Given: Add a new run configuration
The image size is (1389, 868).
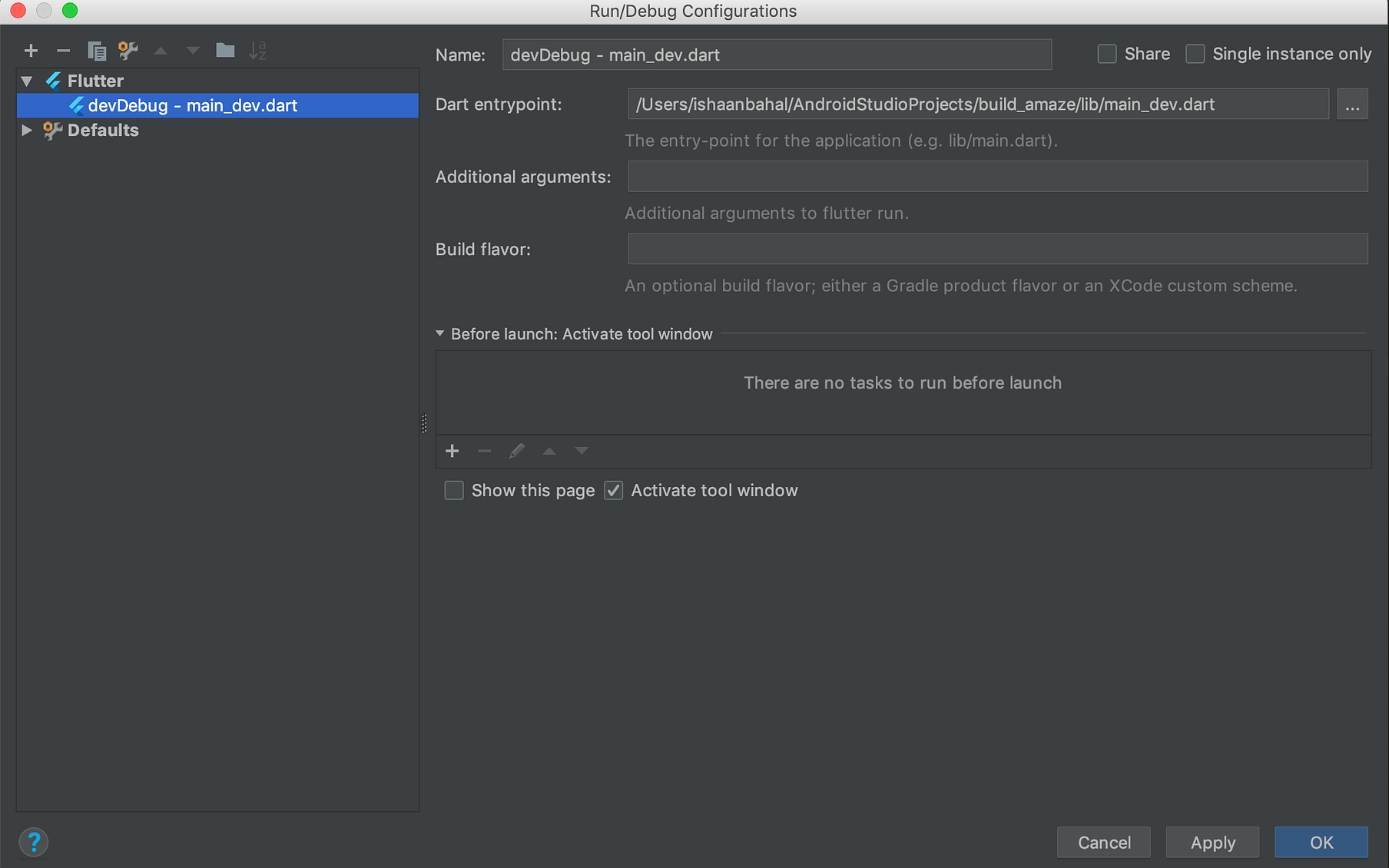Looking at the screenshot, I should click(x=31, y=50).
